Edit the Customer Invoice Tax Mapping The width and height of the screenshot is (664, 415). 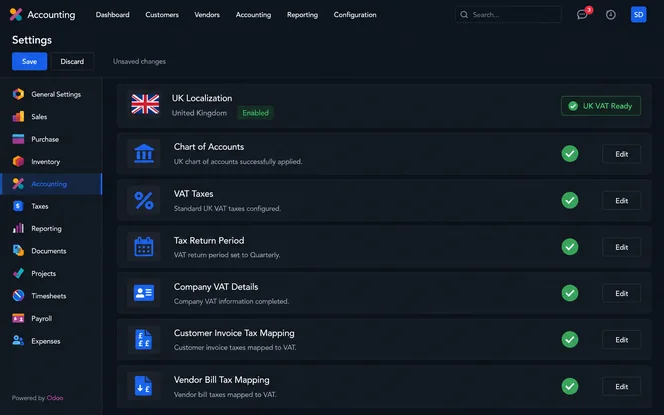(621, 340)
